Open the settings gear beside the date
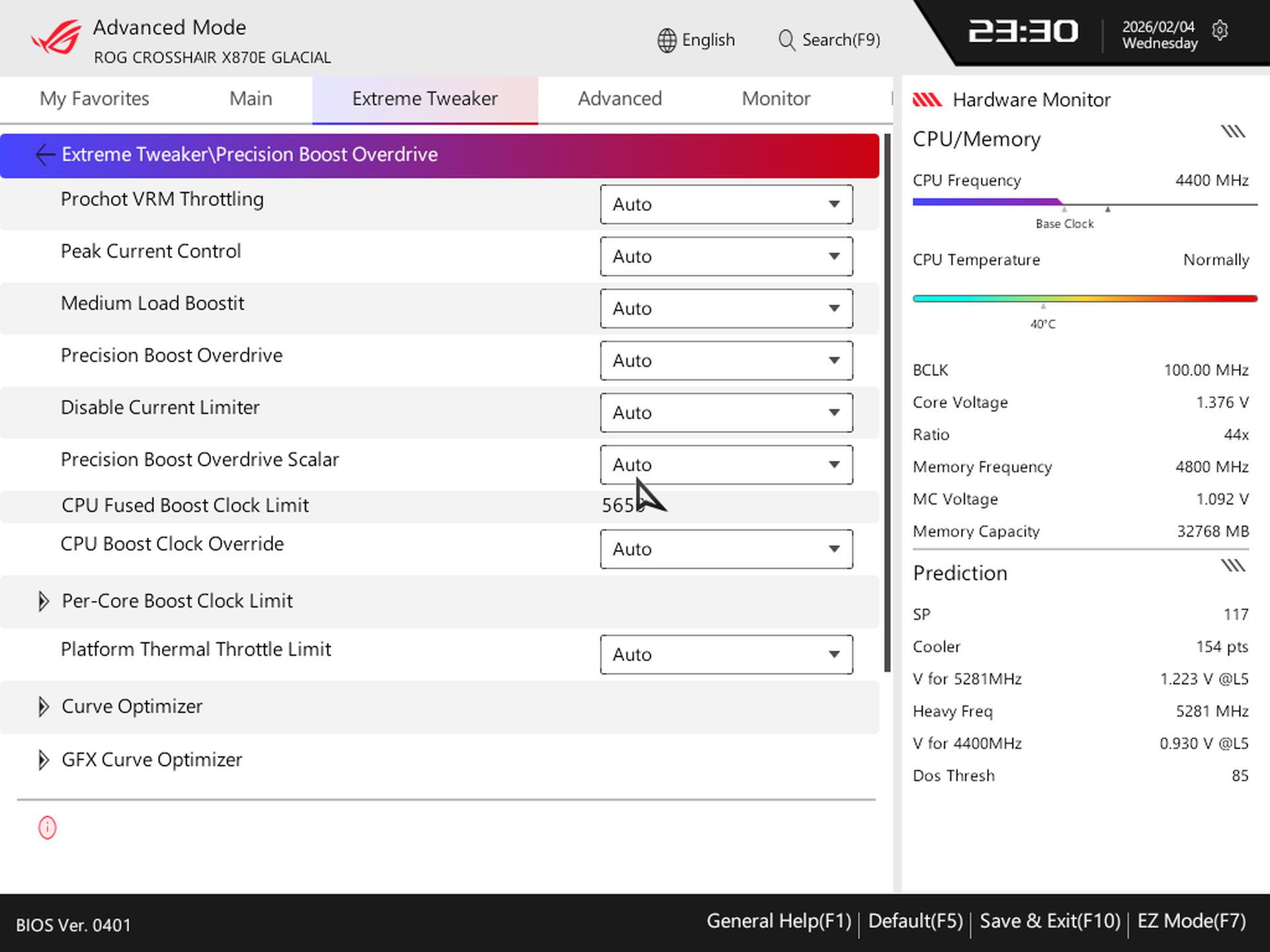Image resolution: width=1270 pixels, height=952 pixels. 1220,31
